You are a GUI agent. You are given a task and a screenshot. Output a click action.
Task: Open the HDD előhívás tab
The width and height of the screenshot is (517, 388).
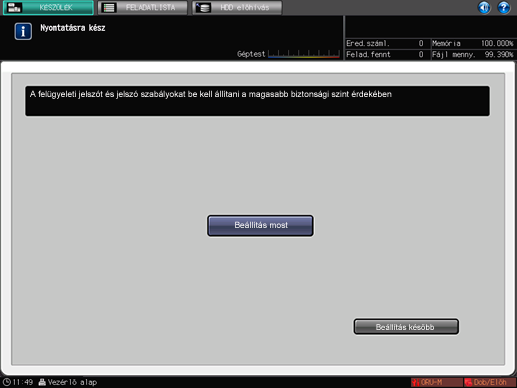click(237, 8)
